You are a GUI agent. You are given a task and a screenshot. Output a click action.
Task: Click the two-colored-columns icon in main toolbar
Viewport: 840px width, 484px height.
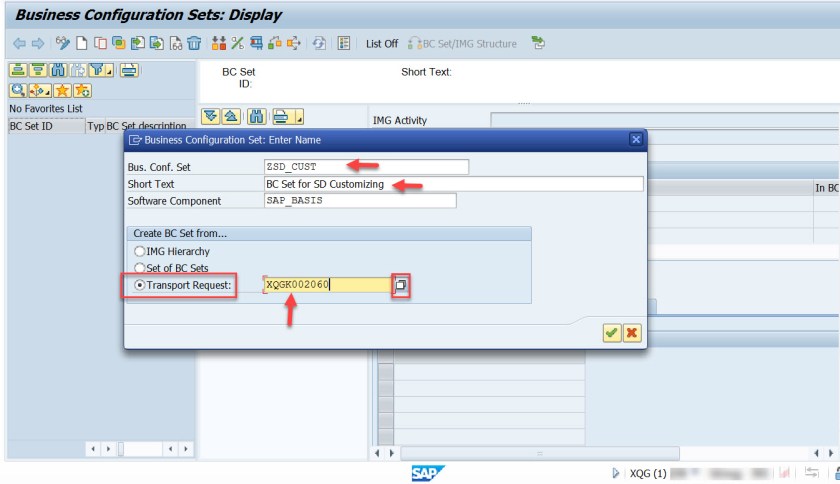(219, 43)
